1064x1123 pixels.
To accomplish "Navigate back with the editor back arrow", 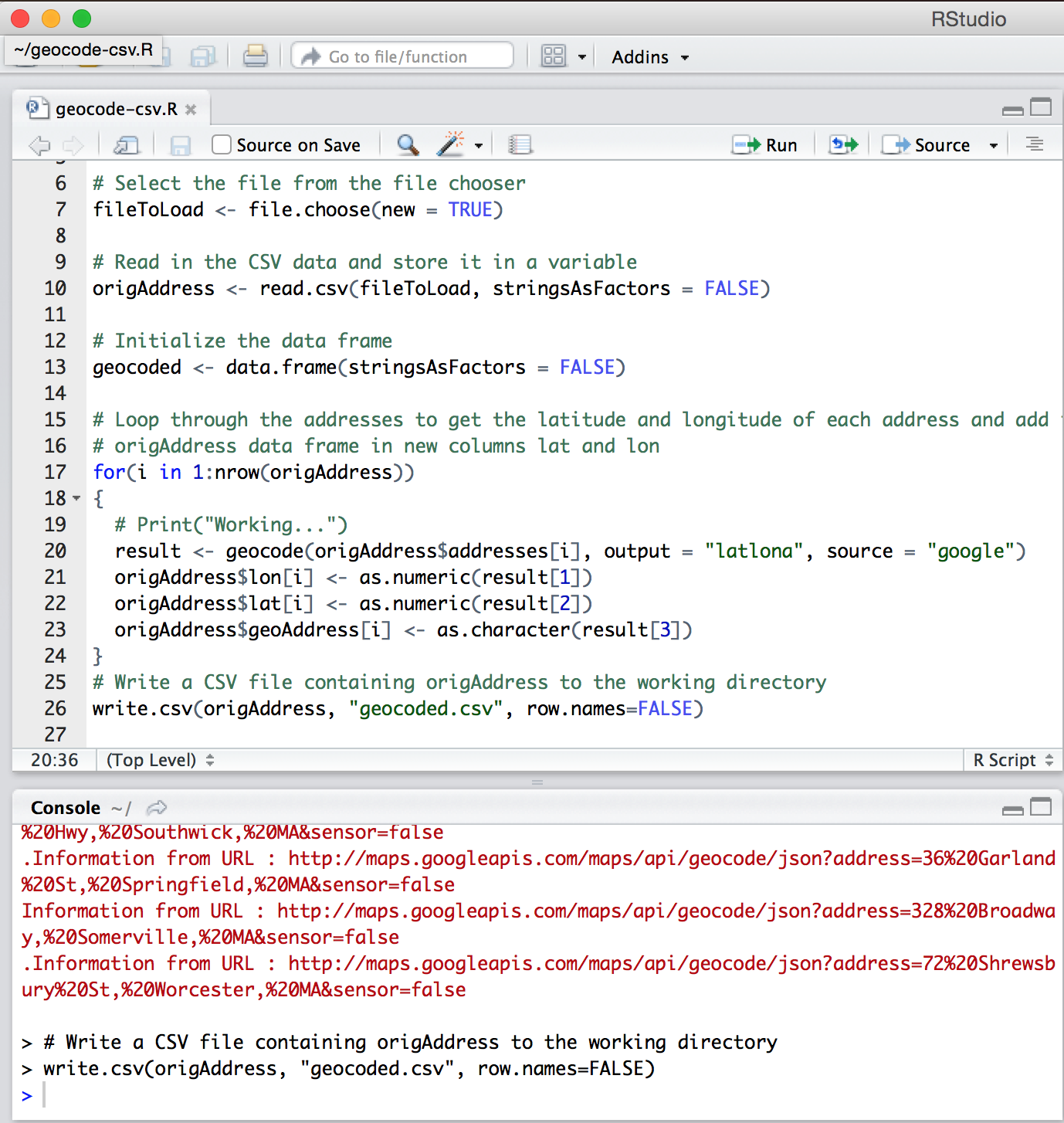I will [x=39, y=145].
